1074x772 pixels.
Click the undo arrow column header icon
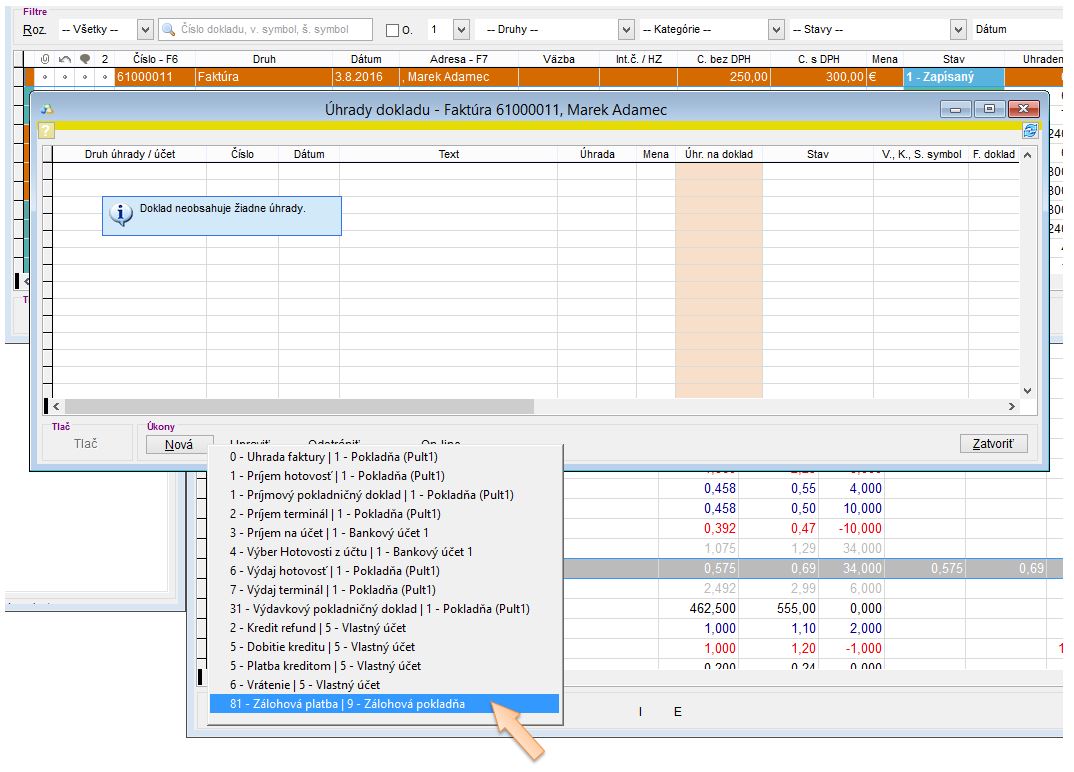(x=64, y=59)
